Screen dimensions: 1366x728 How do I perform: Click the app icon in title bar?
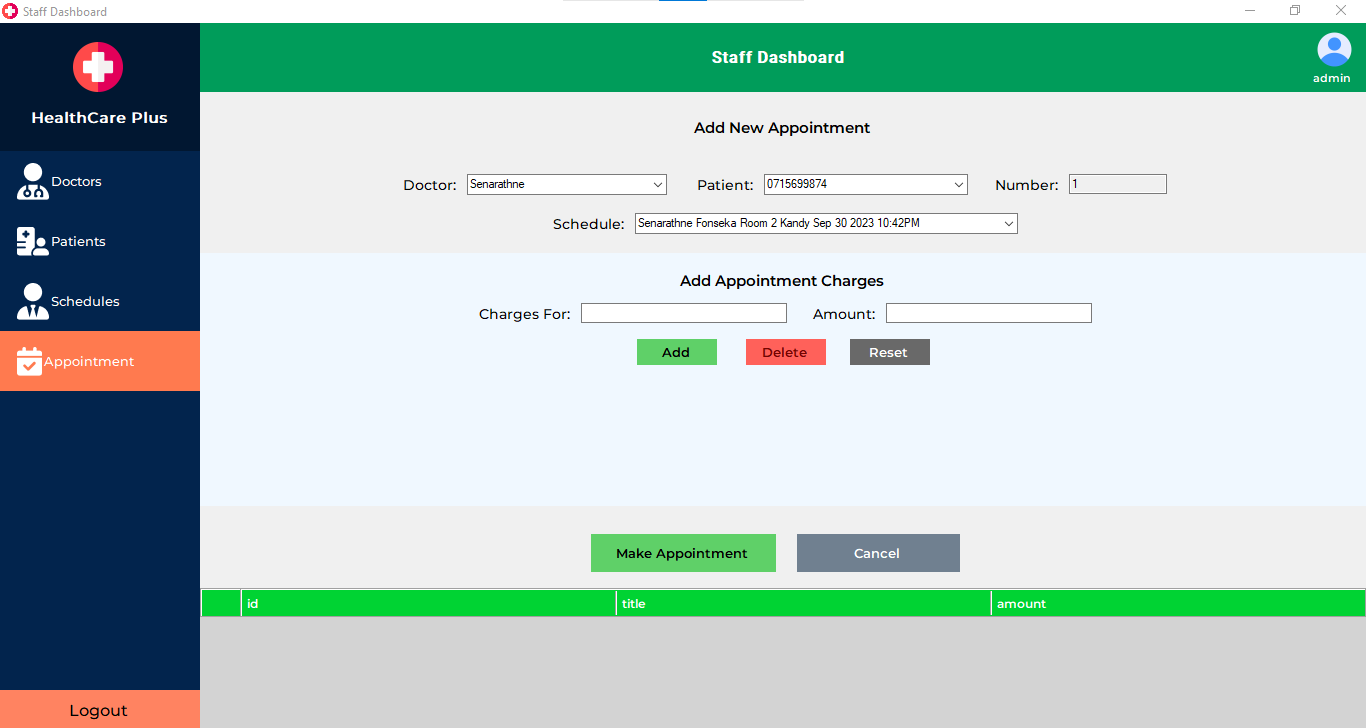(x=10, y=11)
